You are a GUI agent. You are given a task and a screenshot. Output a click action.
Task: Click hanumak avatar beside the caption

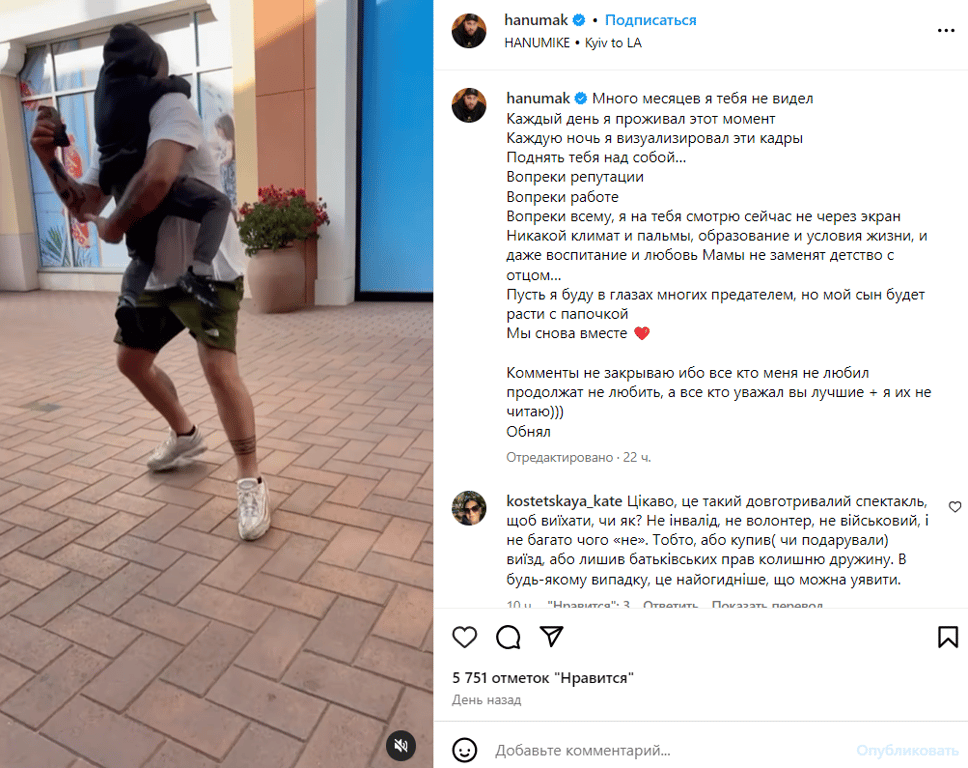(469, 105)
